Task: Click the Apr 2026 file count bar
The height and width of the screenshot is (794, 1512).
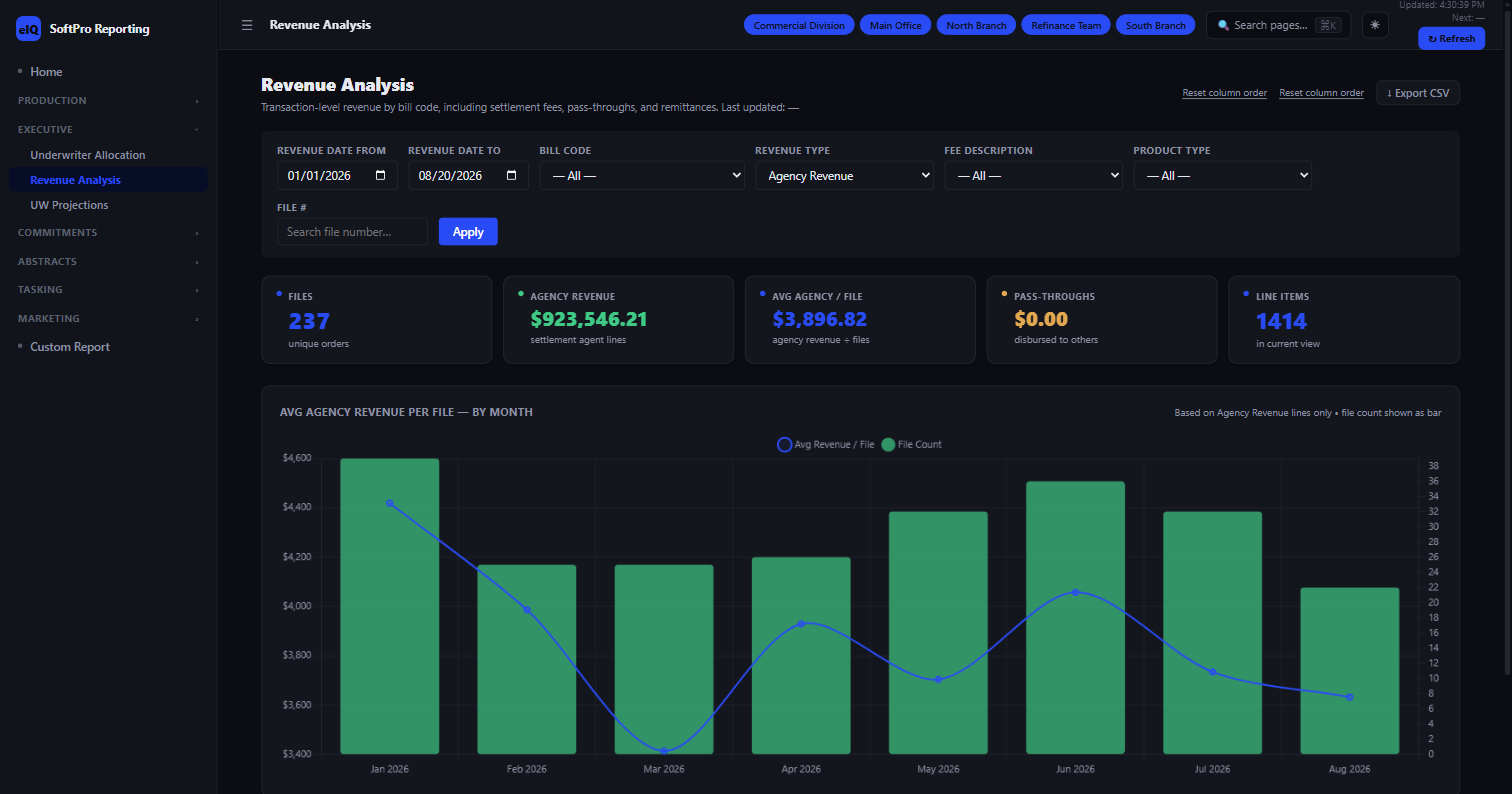Action: (801, 656)
